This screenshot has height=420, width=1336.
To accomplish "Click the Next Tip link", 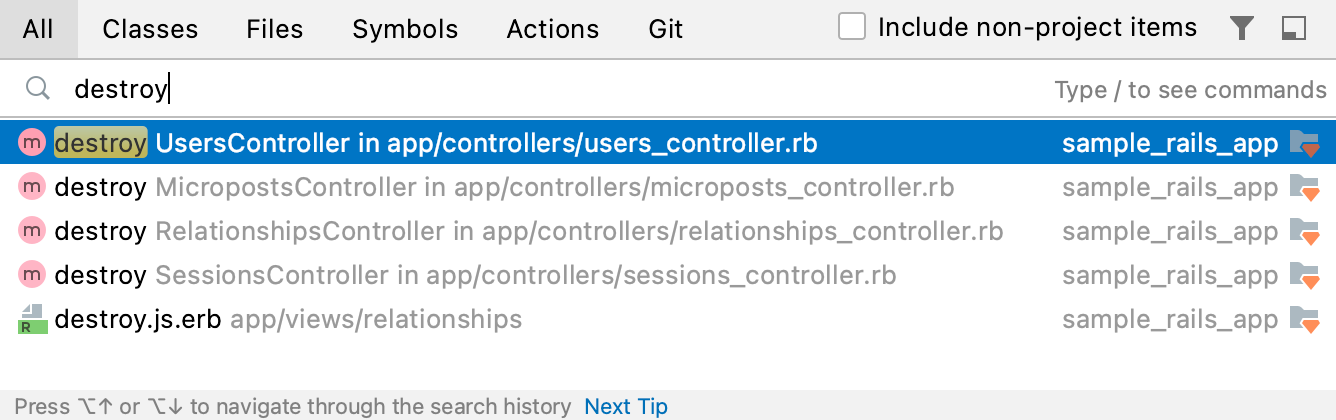I will (x=626, y=407).
